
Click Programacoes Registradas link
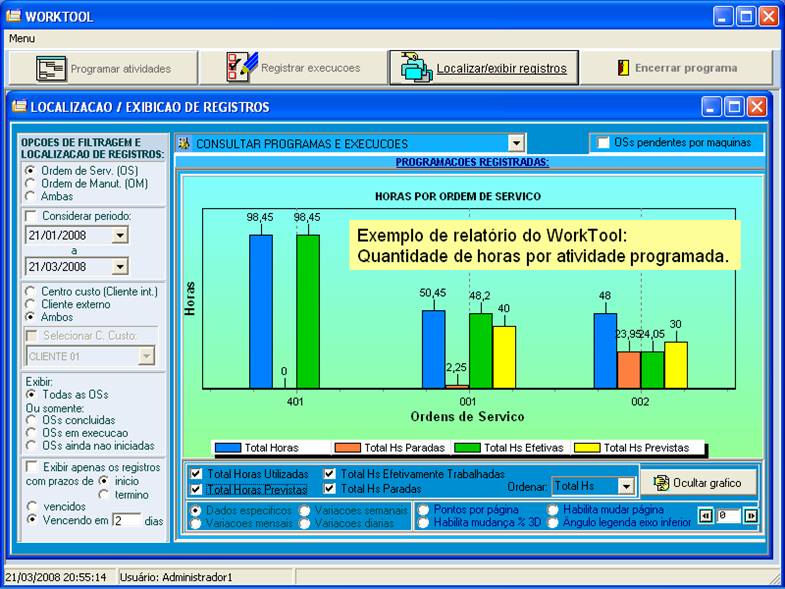pos(472,163)
